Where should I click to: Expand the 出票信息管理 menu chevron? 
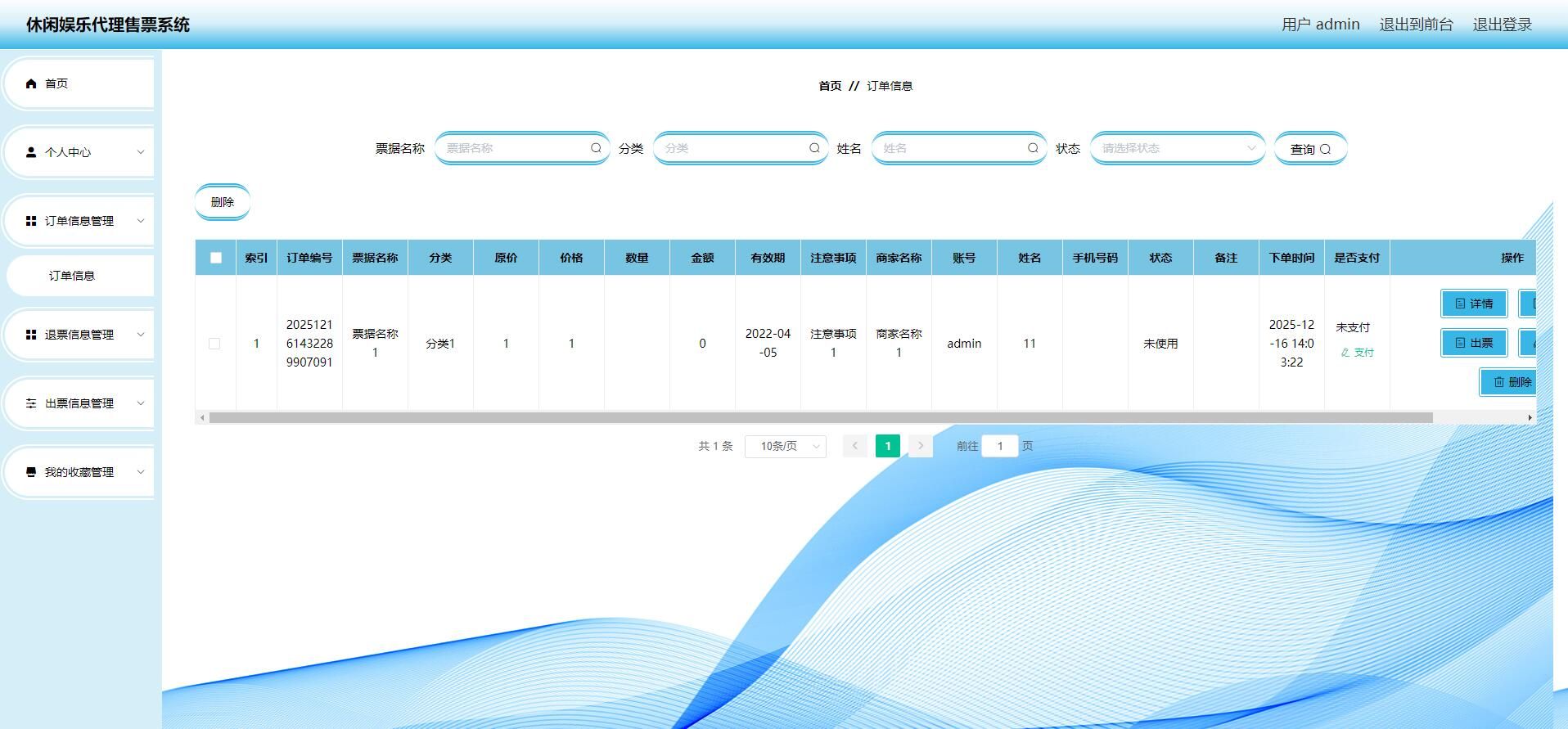click(x=140, y=403)
